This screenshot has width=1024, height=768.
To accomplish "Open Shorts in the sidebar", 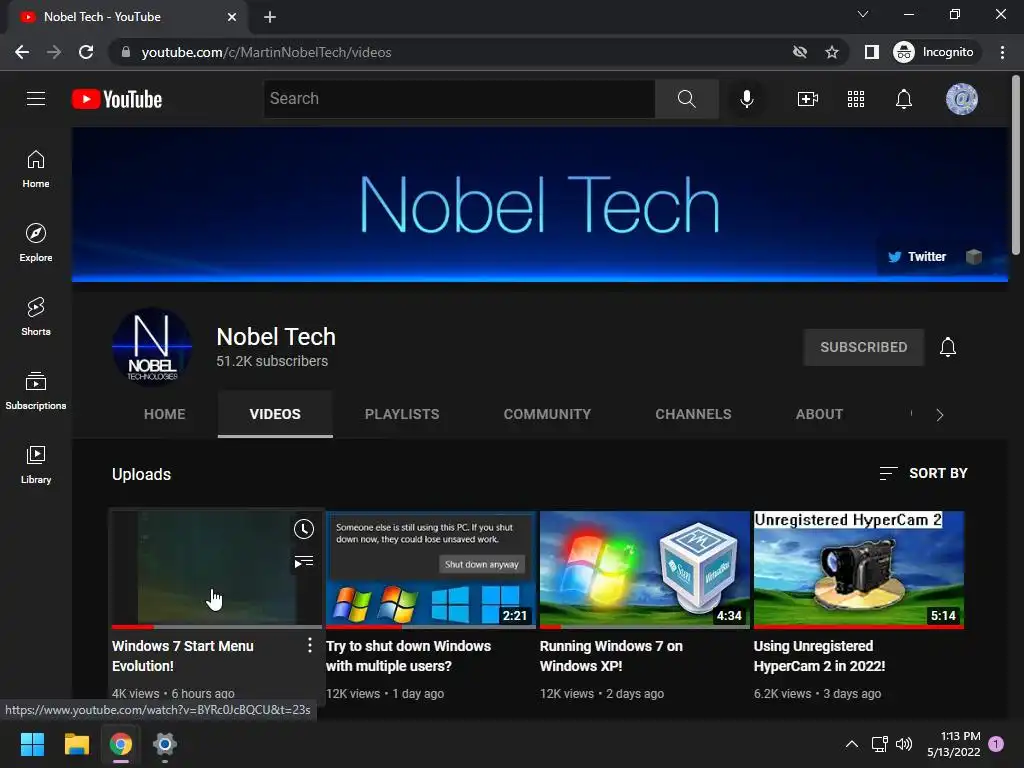I will (x=36, y=317).
